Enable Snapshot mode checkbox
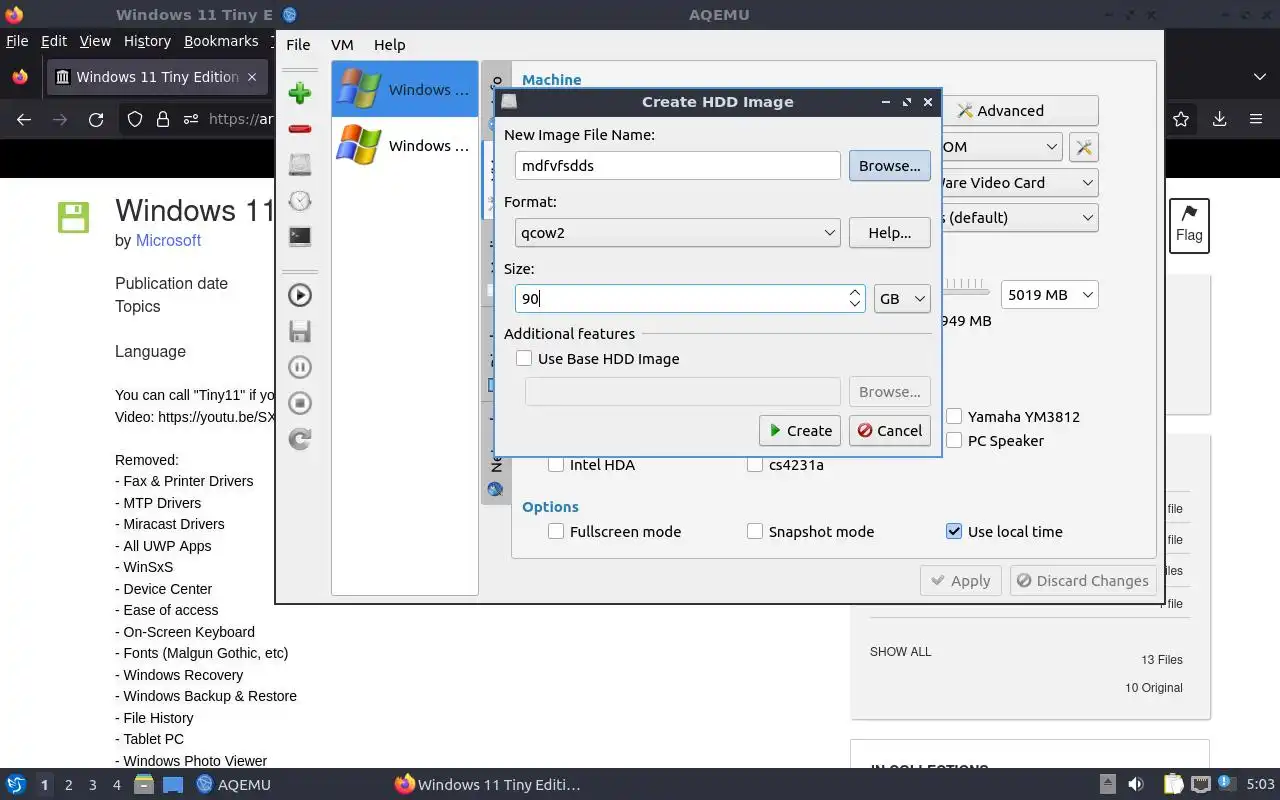Screen dimensions: 1280x800 pyautogui.click(x=755, y=531)
